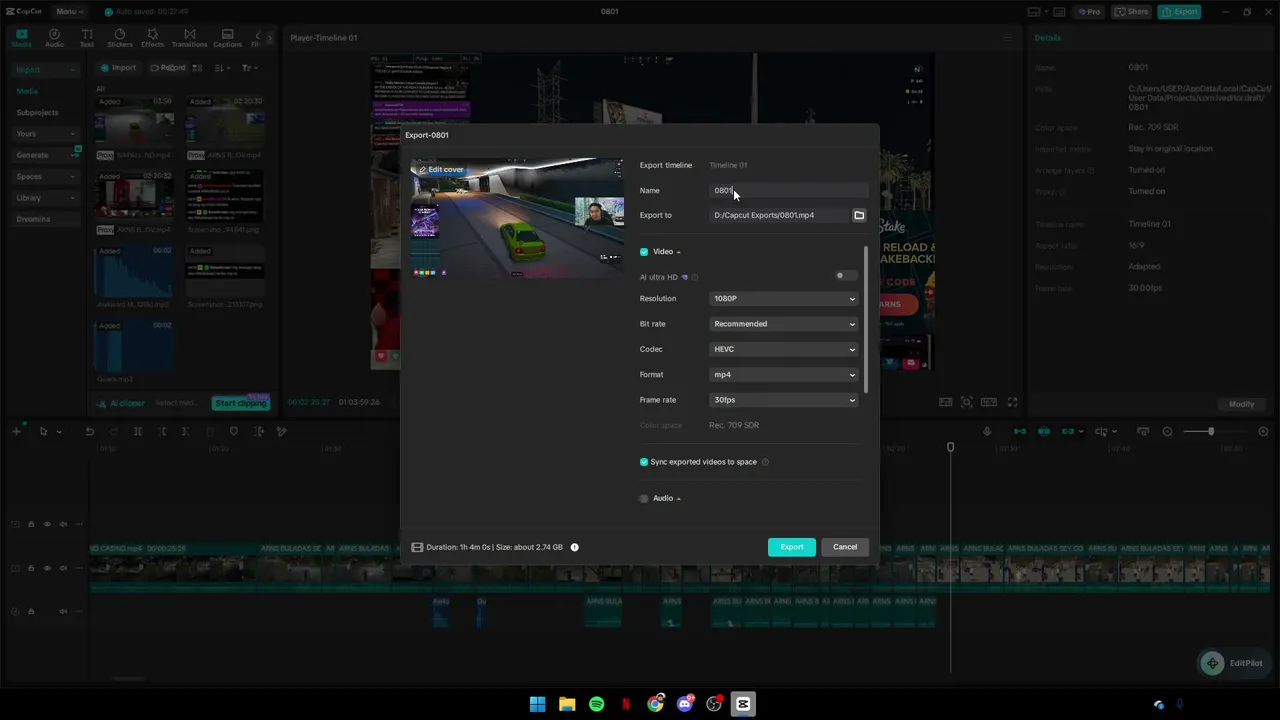Collapse the Audio section arrow
The height and width of the screenshot is (720, 1280).
[x=678, y=498]
